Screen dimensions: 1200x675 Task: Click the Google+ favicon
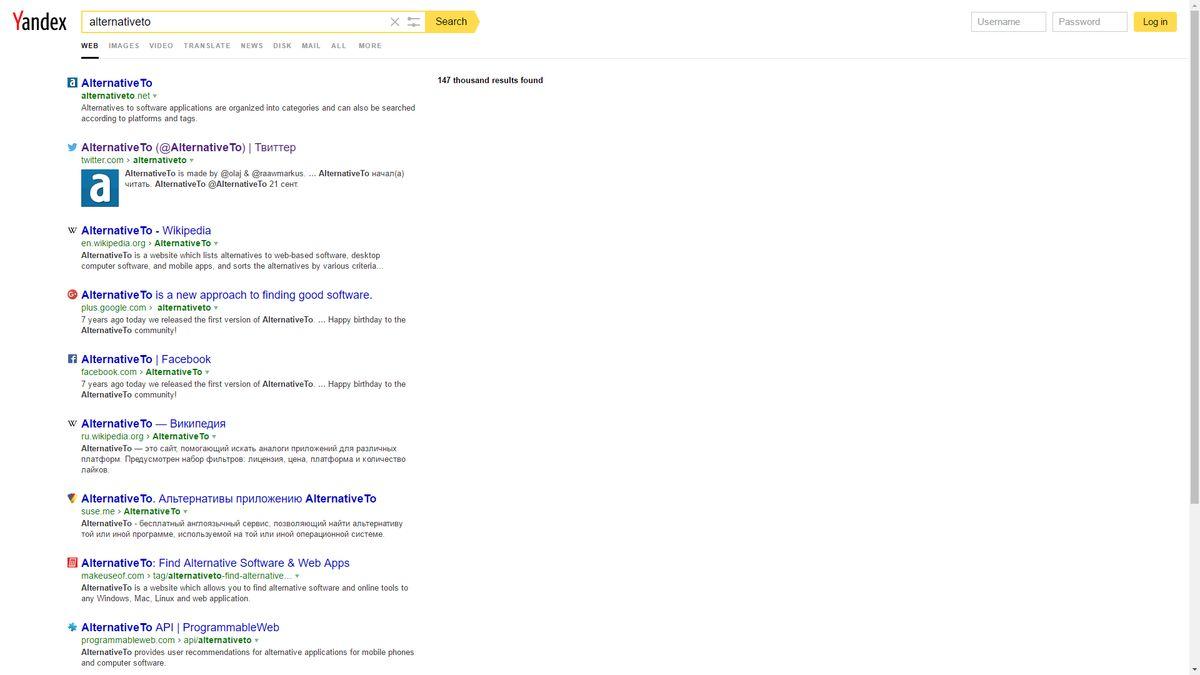[72, 295]
